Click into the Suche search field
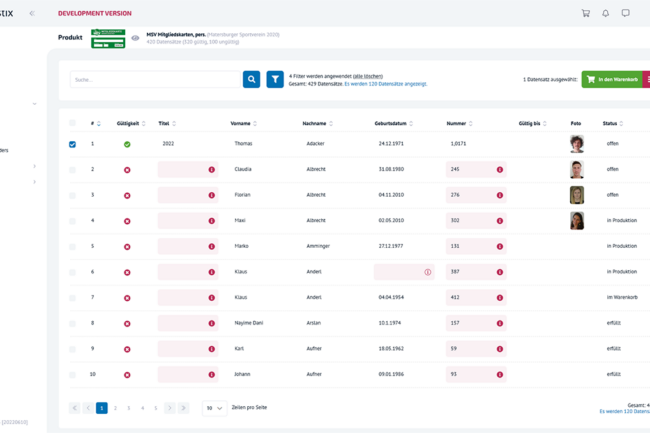 (155, 79)
